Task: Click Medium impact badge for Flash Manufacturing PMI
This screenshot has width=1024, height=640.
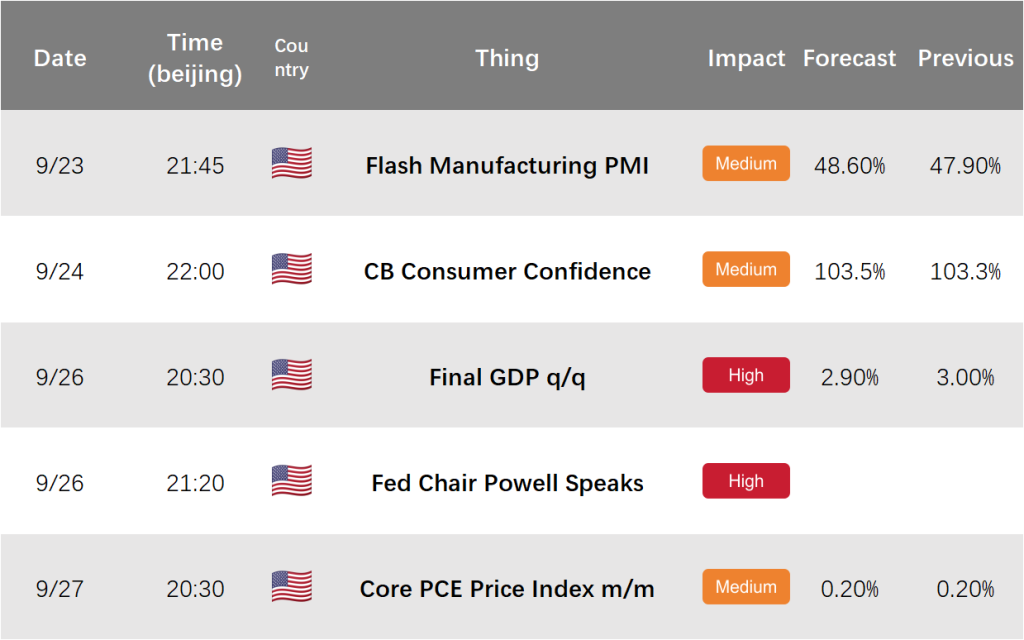Action: pyautogui.click(x=746, y=163)
